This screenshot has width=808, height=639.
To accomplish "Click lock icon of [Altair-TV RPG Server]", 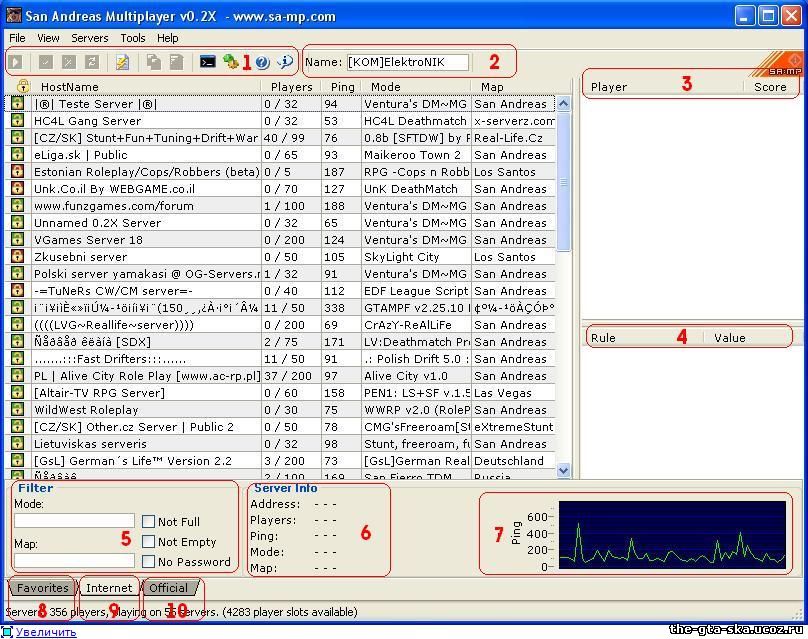I will pyautogui.click(x=18, y=393).
